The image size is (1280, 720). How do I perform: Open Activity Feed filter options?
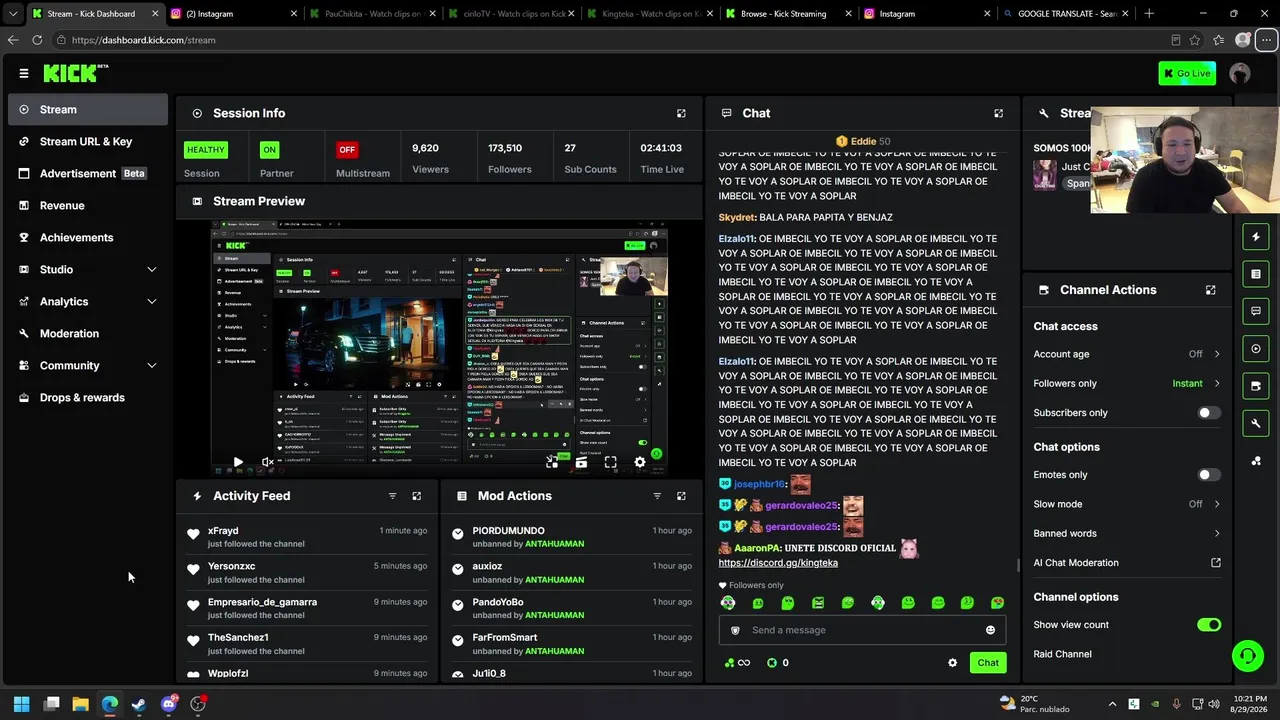point(392,496)
